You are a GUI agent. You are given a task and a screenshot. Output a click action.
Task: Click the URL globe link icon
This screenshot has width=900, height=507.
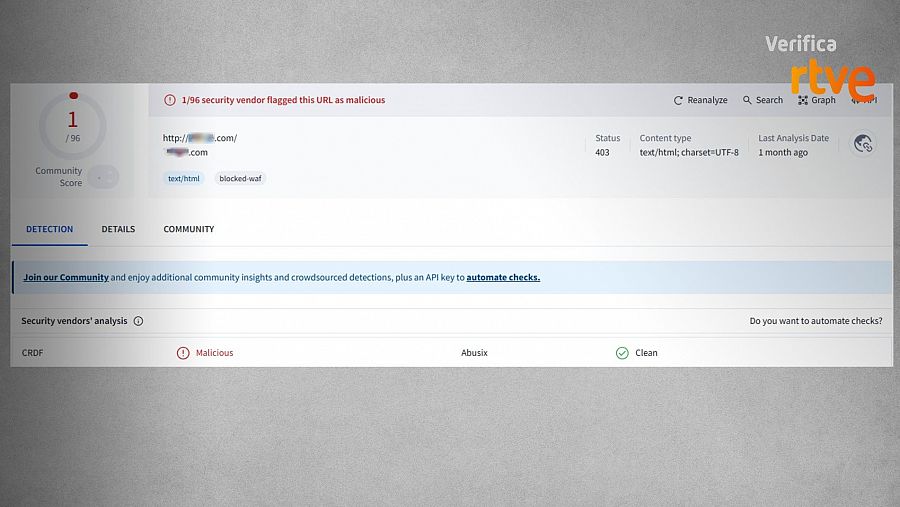tap(864, 145)
